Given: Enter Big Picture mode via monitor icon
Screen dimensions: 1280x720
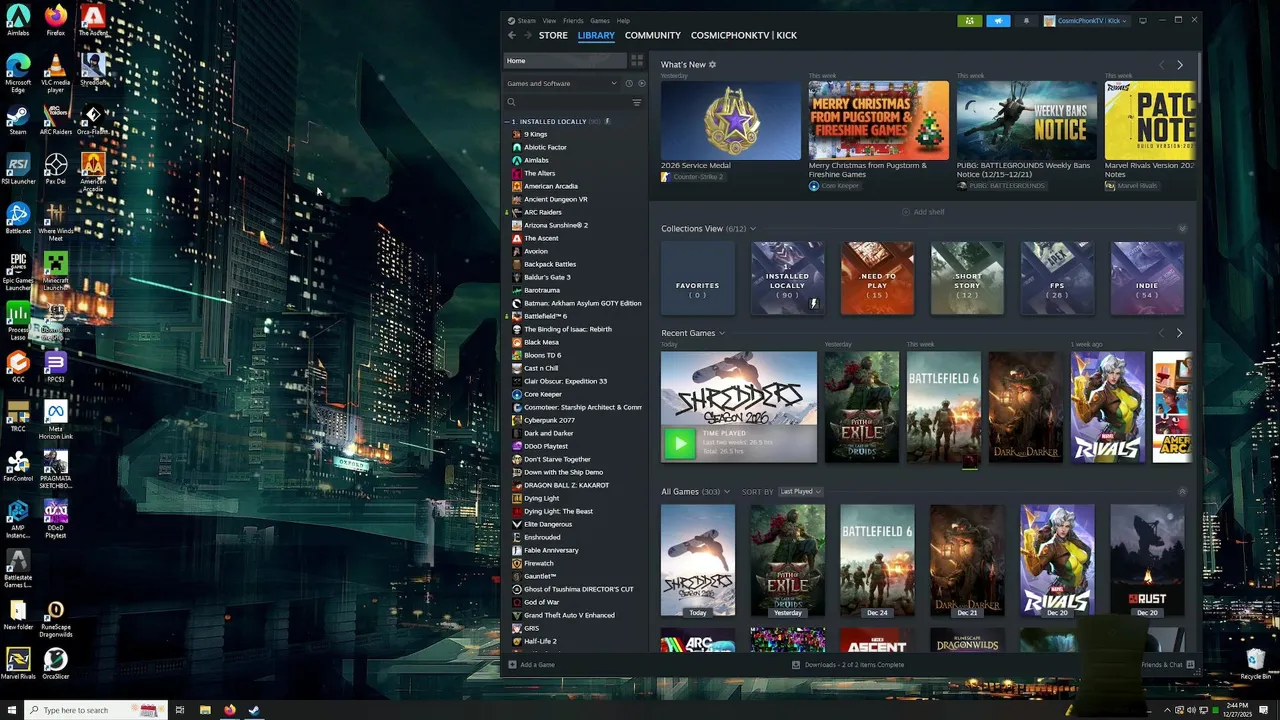Looking at the screenshot, I should tap(1143, 21).
